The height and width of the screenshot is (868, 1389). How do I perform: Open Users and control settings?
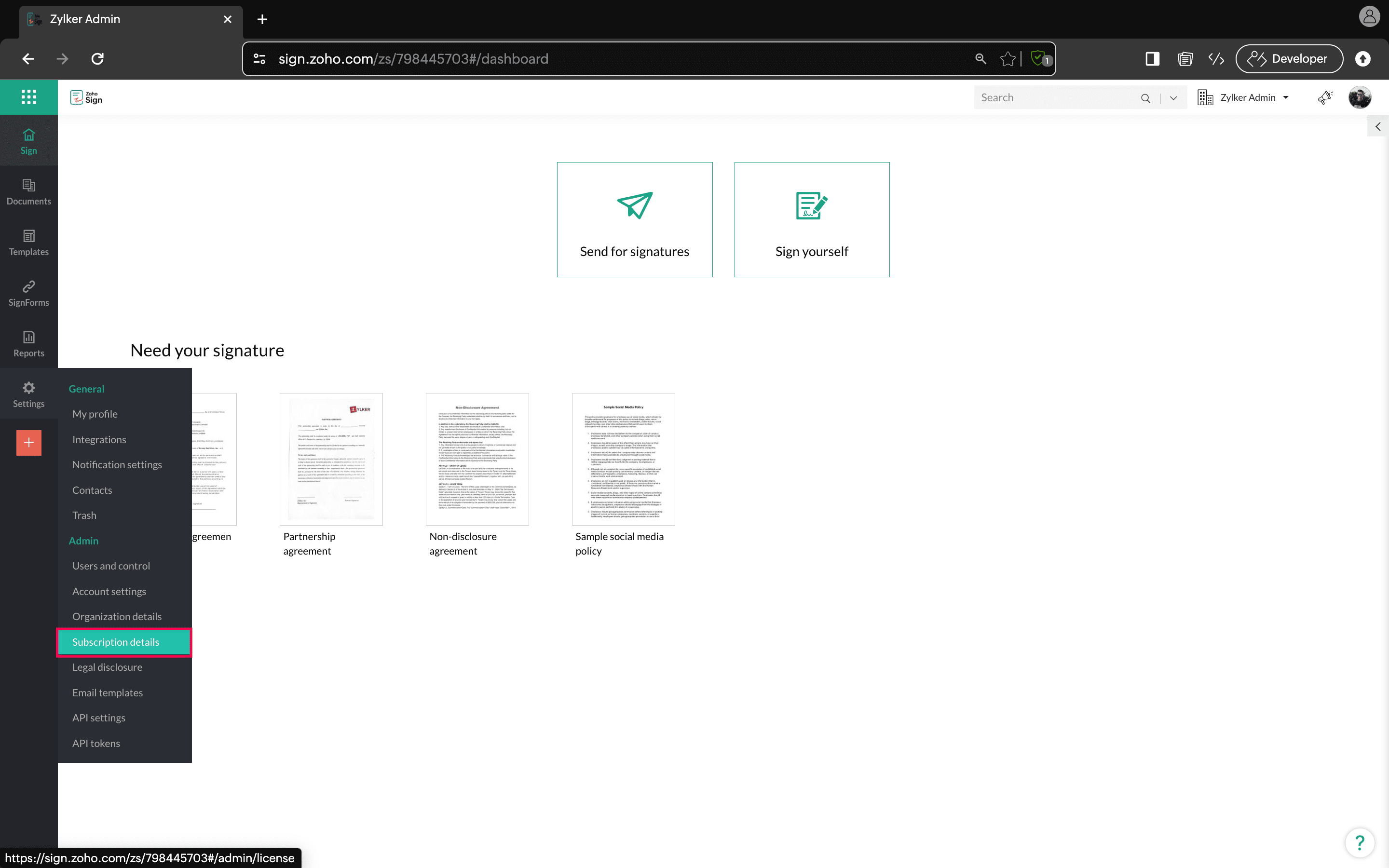(111, 566)
